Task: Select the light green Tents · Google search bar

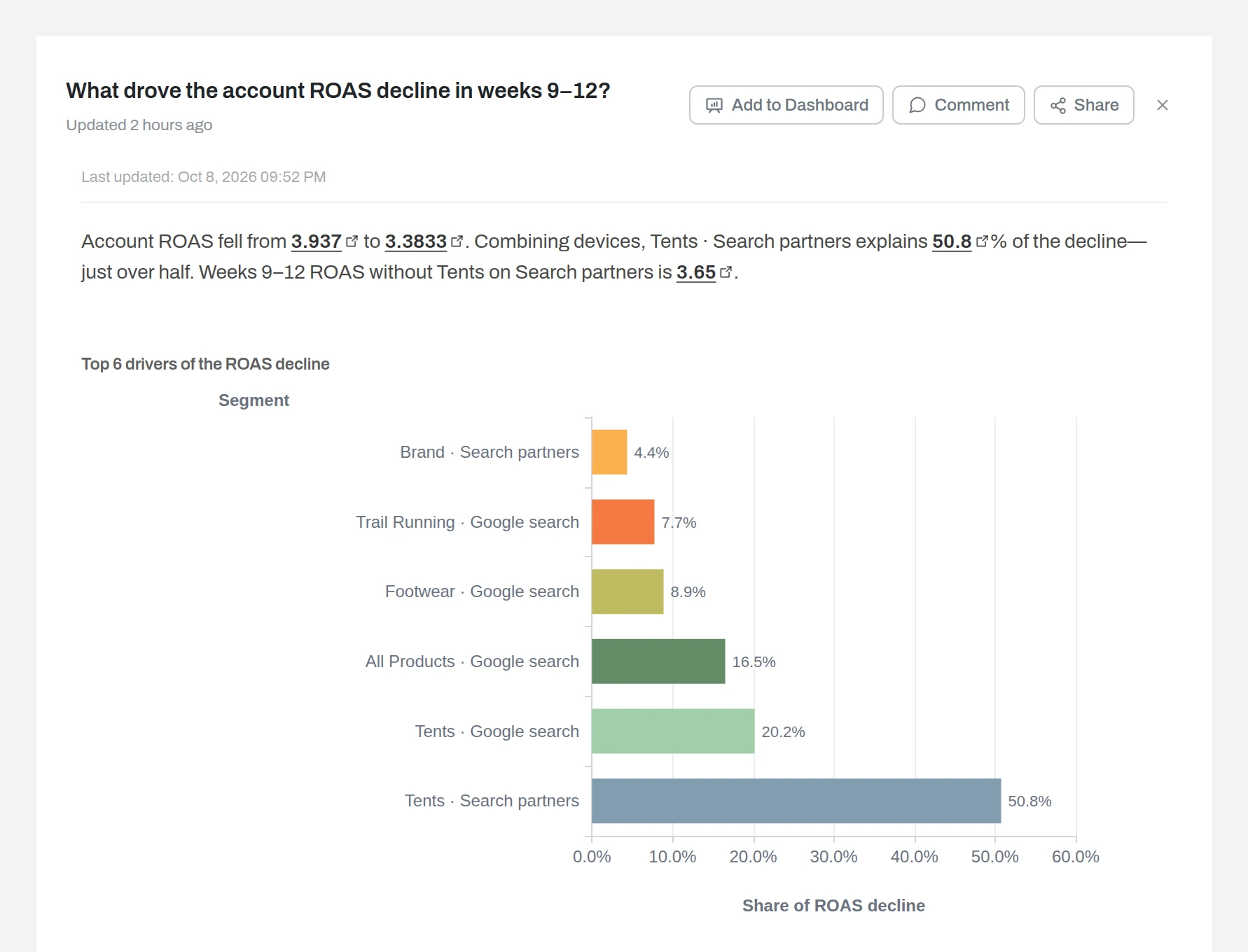Action: point(673,731)
